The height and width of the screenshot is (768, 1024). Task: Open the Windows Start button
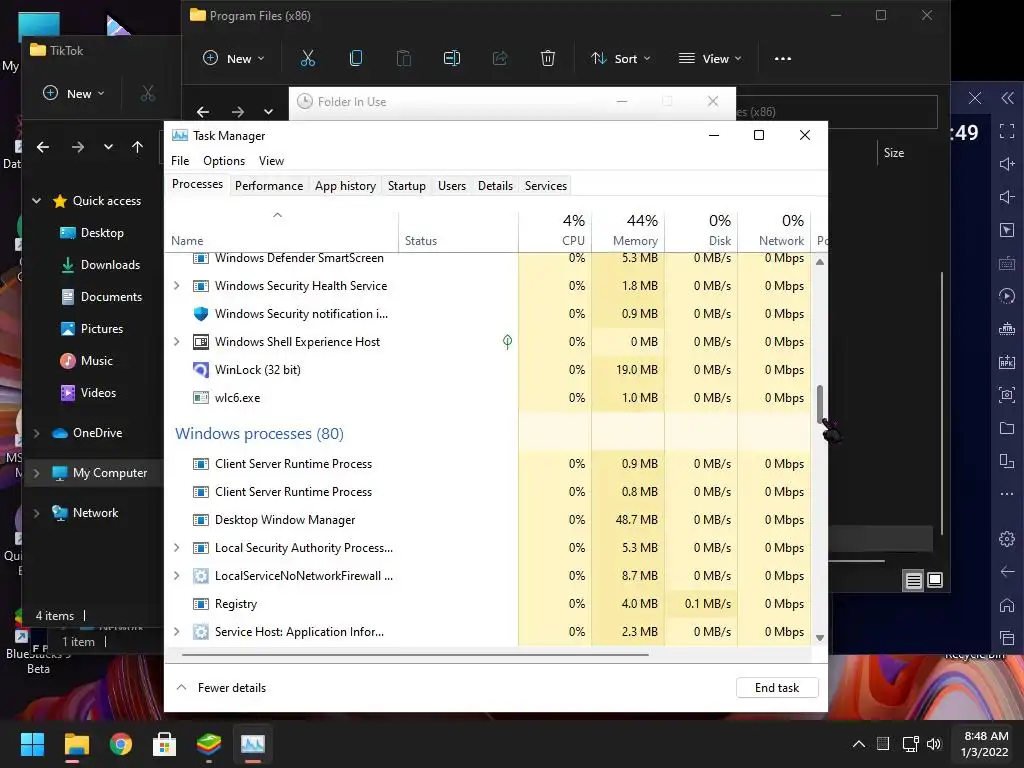click(x=32, y=744)
